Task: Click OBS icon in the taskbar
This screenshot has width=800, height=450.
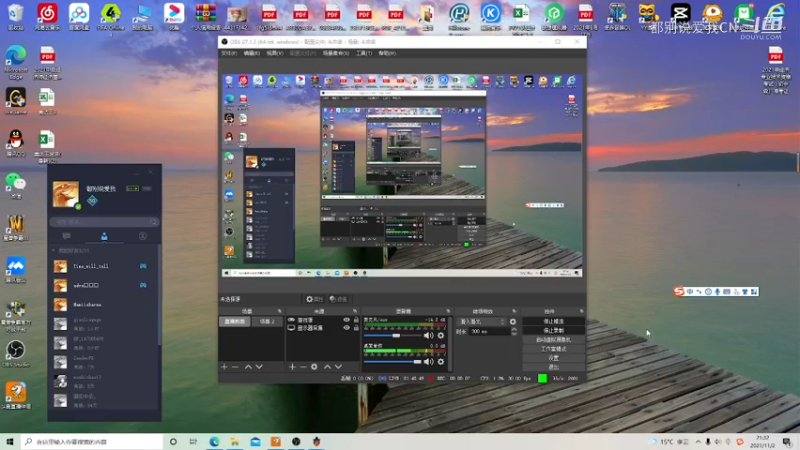Action: 296,442
